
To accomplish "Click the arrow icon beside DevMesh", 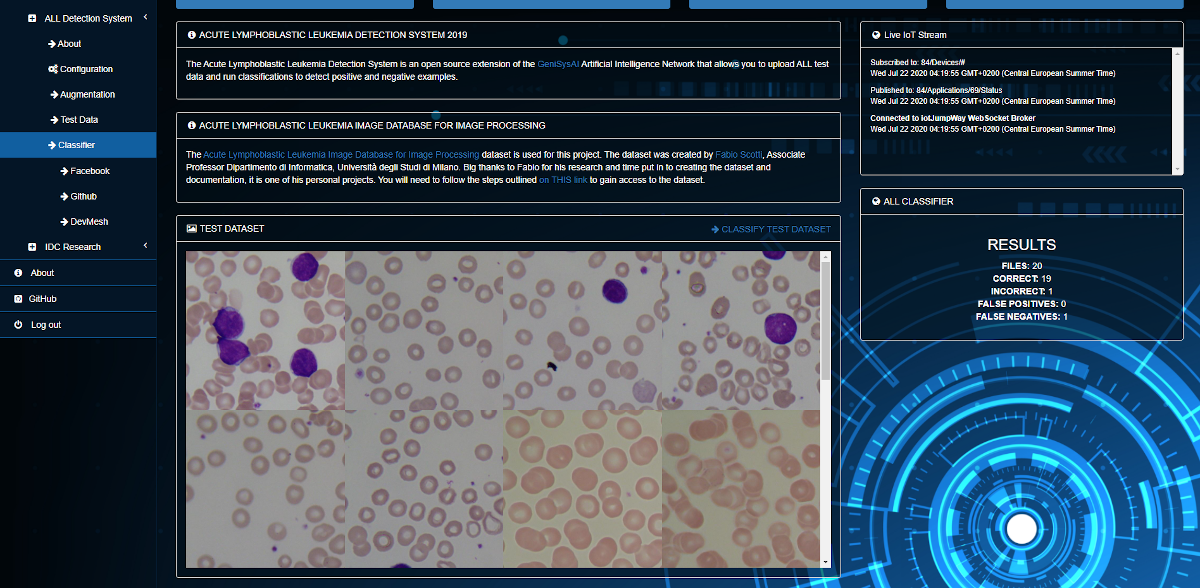I will pyautogui.click(x=65, y=222).
